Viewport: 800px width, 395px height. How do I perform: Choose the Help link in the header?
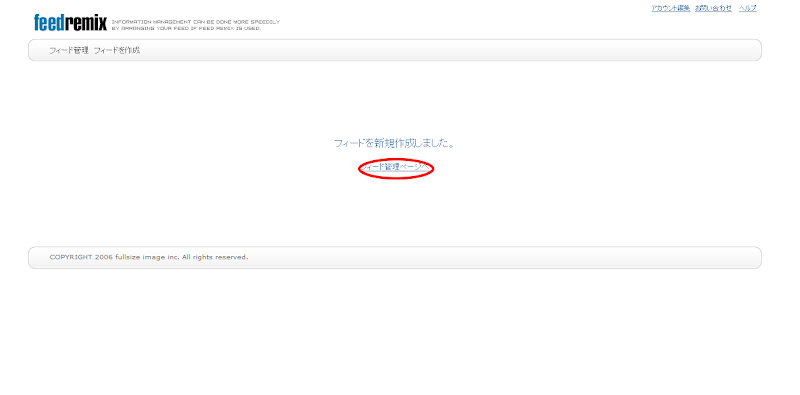(x=747, y=8)
